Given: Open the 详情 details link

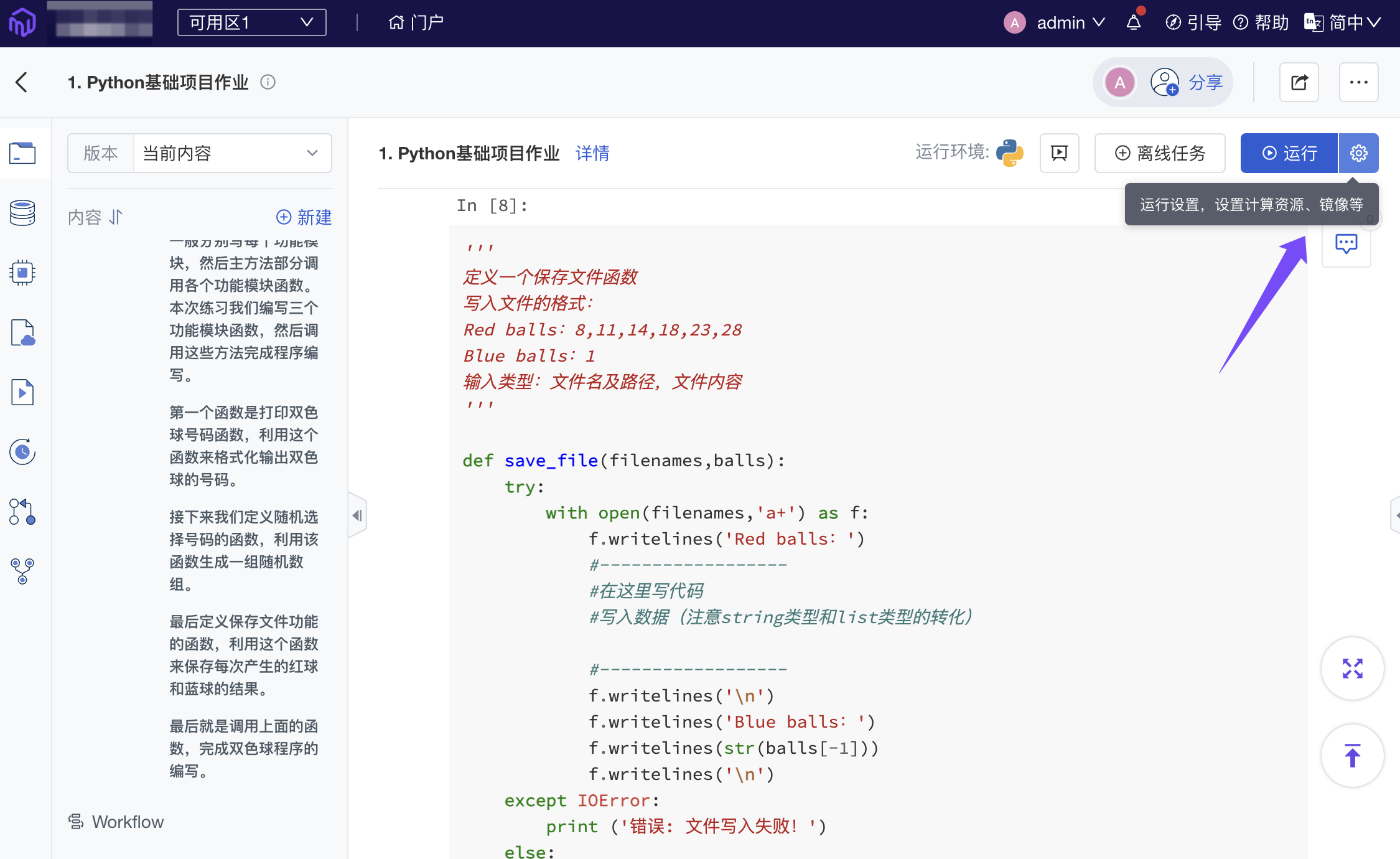Looking at the screenshot, I should pyautogui.click(x=592, y=153).
